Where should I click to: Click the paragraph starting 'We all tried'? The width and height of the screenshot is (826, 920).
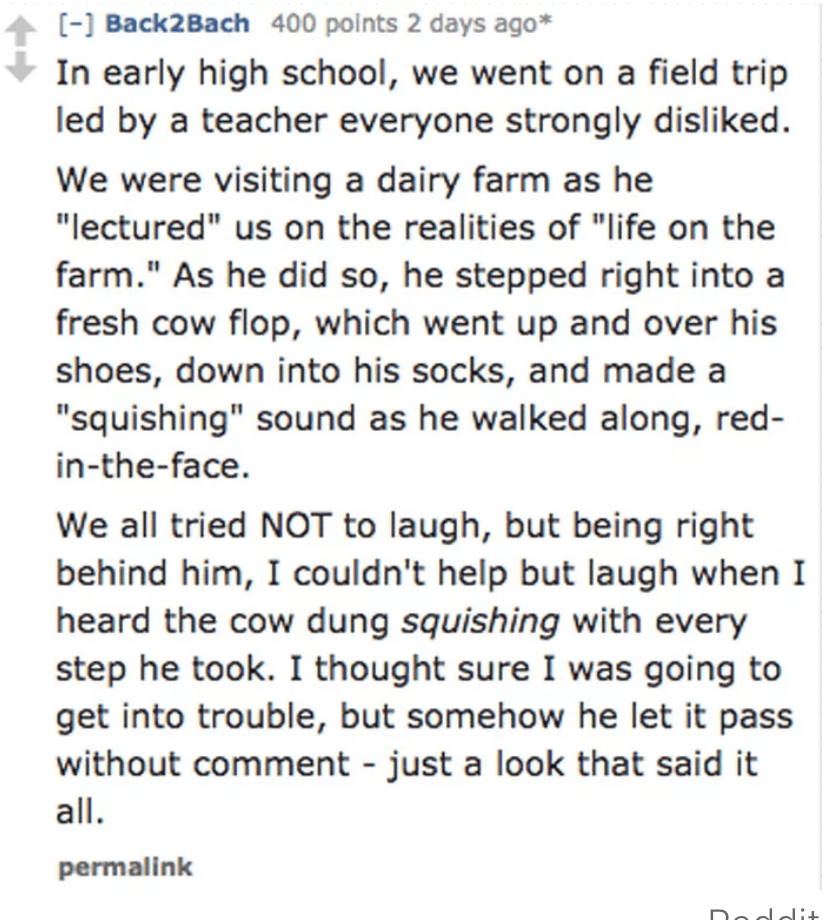tap(431, 669)
